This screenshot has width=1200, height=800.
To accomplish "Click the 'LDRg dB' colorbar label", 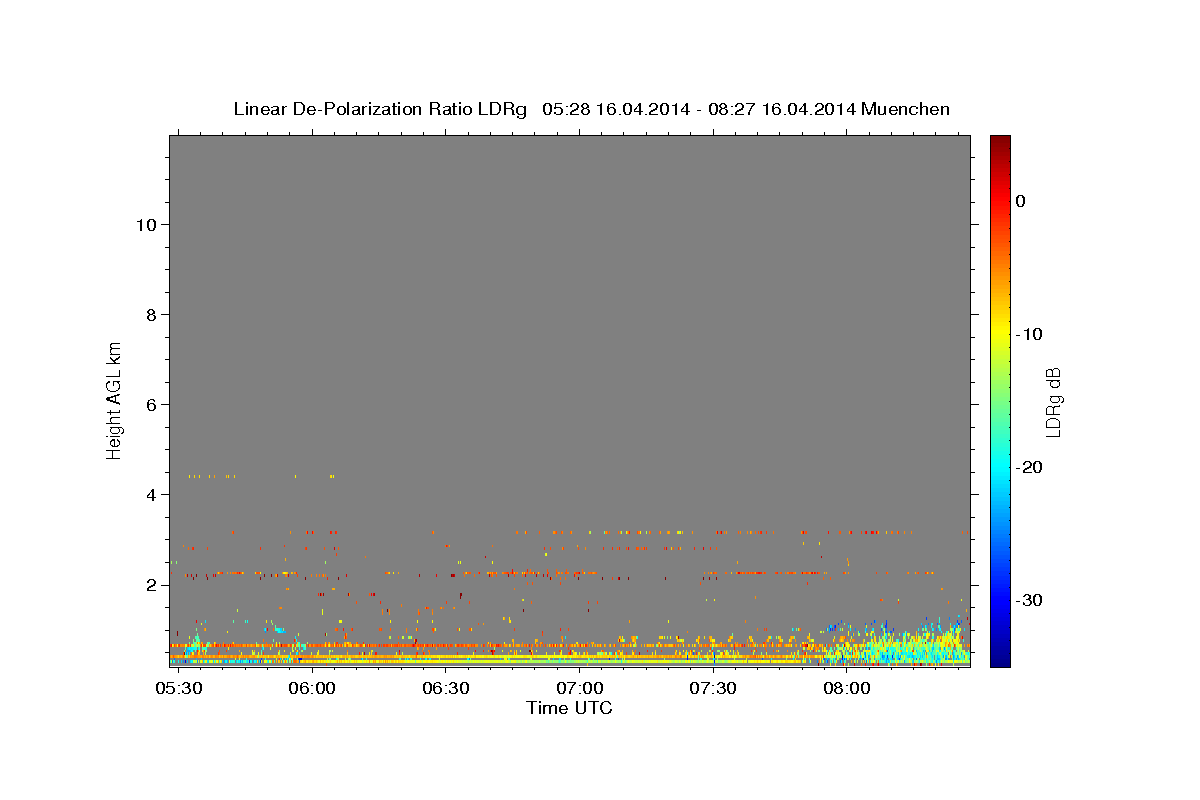I will (1052, 402).
